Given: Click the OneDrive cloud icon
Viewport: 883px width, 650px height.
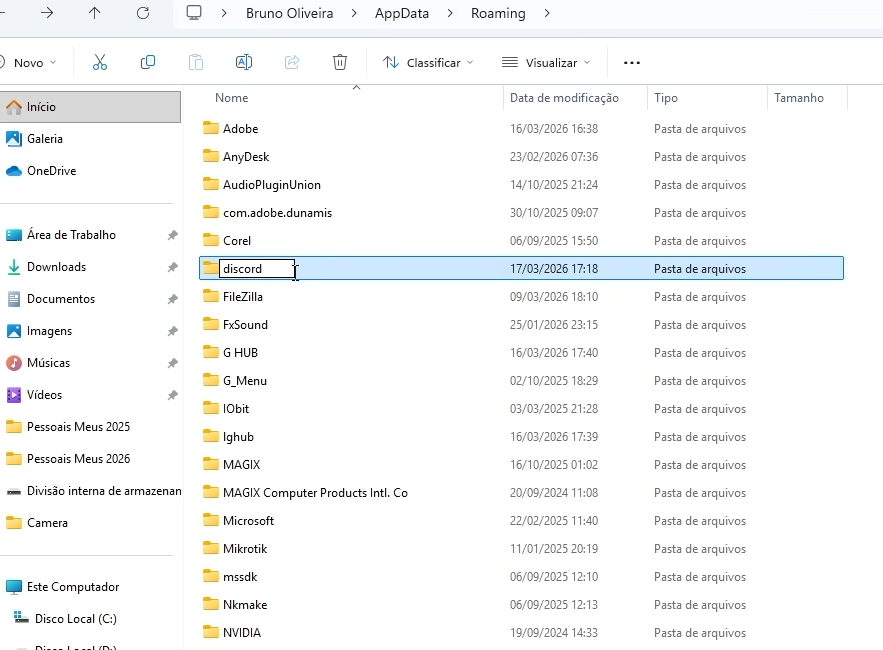Looking at the screenshot, I should point(14,171).
